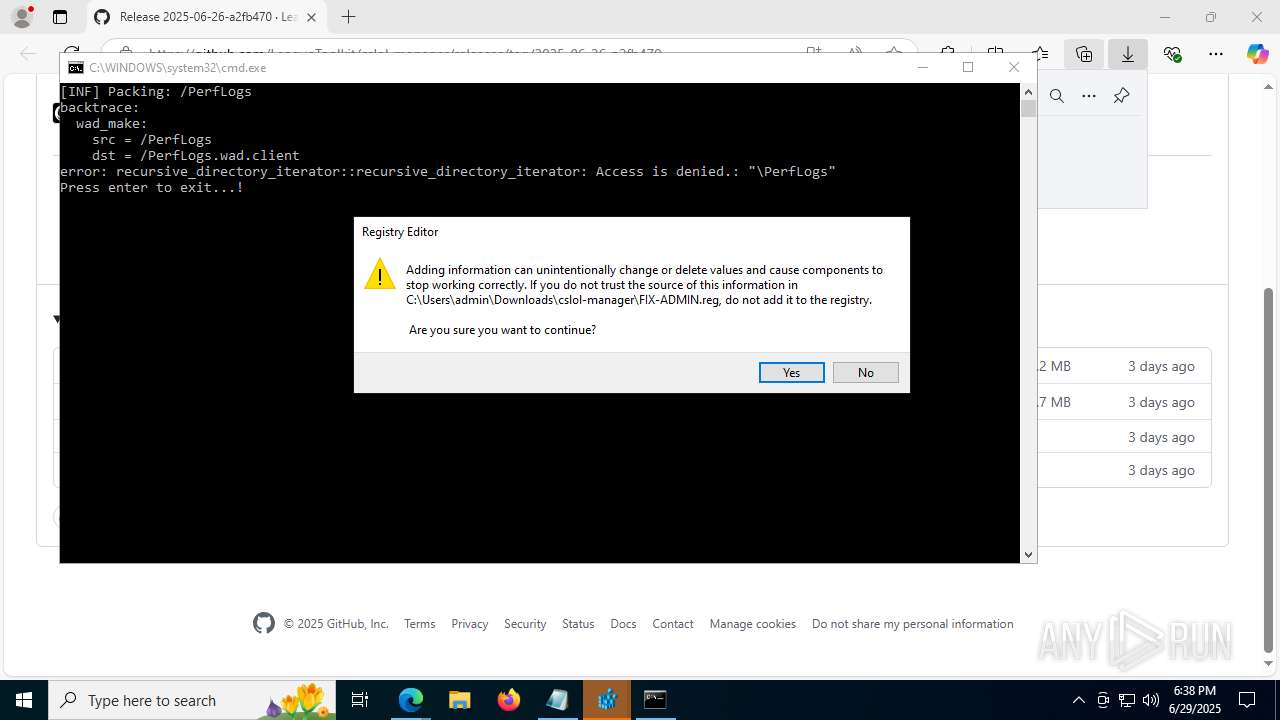The image size is (1280, 720).
Task: Open the Status footer link
Action: coord(578,623)
